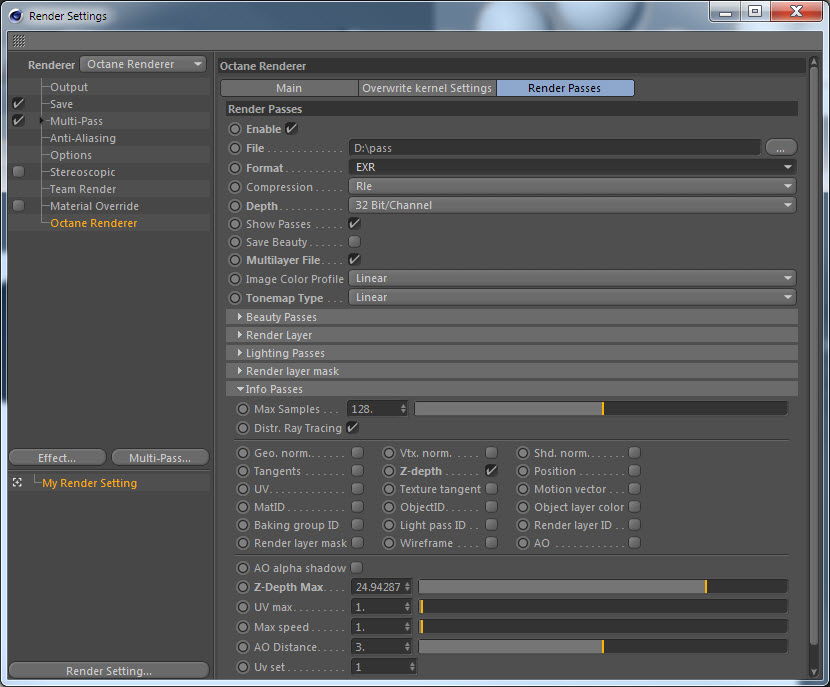The height and width of the screenshot is (687, 830).
Task: Open the Depth 32 Bit/Channel dropdown
Action: coord(572,205)
